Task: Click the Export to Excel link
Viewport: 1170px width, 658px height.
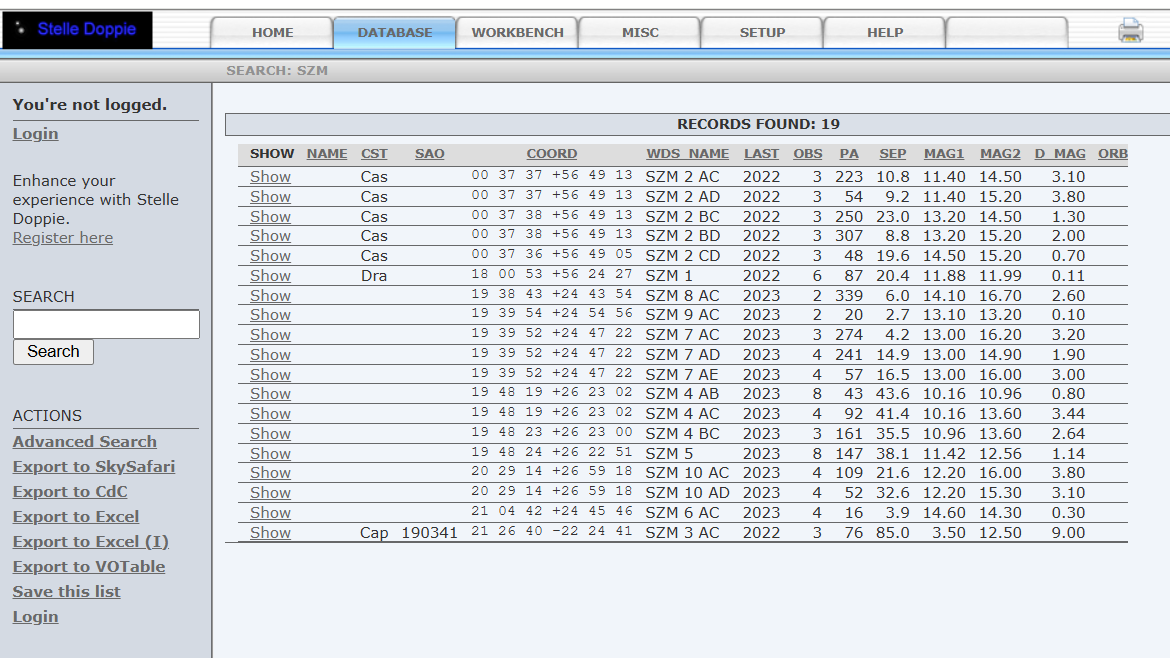Action: (75, 517)
